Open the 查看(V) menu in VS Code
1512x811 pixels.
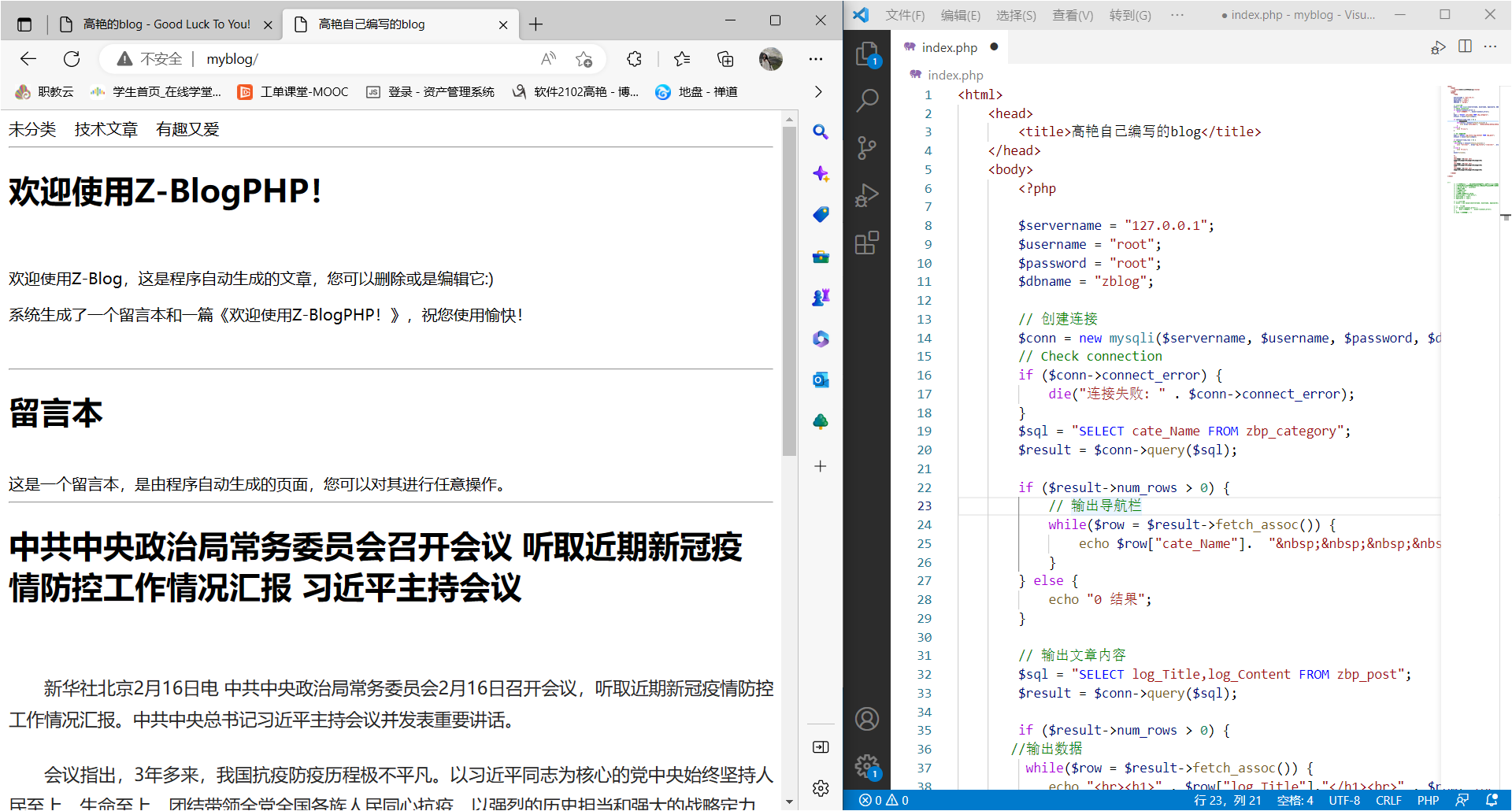(x=1073, y=15)
